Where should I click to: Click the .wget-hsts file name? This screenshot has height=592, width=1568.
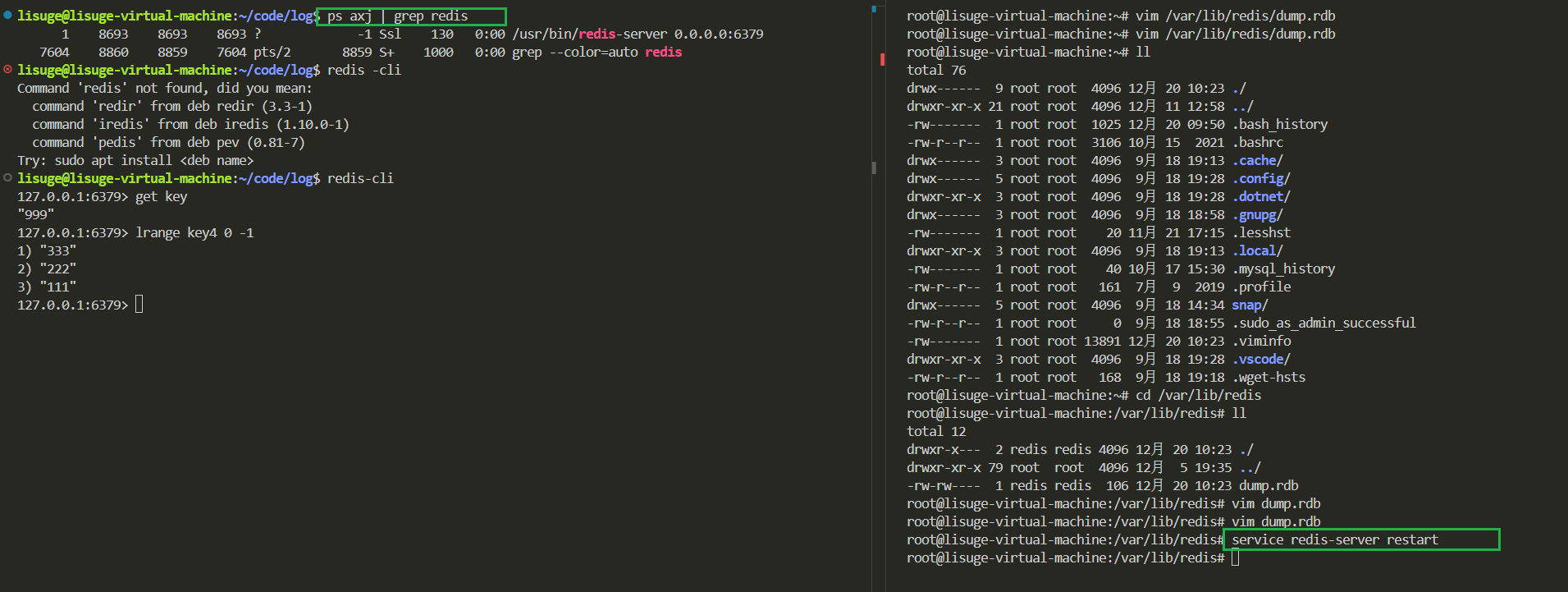(1269, 377)
